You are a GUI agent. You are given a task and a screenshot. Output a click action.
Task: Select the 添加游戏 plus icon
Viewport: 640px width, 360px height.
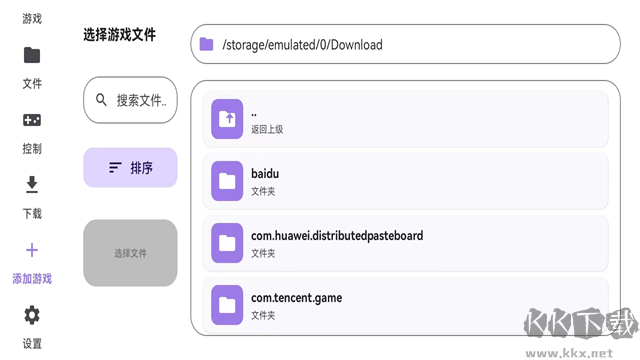pyautogui.click(x=32, y=250)
